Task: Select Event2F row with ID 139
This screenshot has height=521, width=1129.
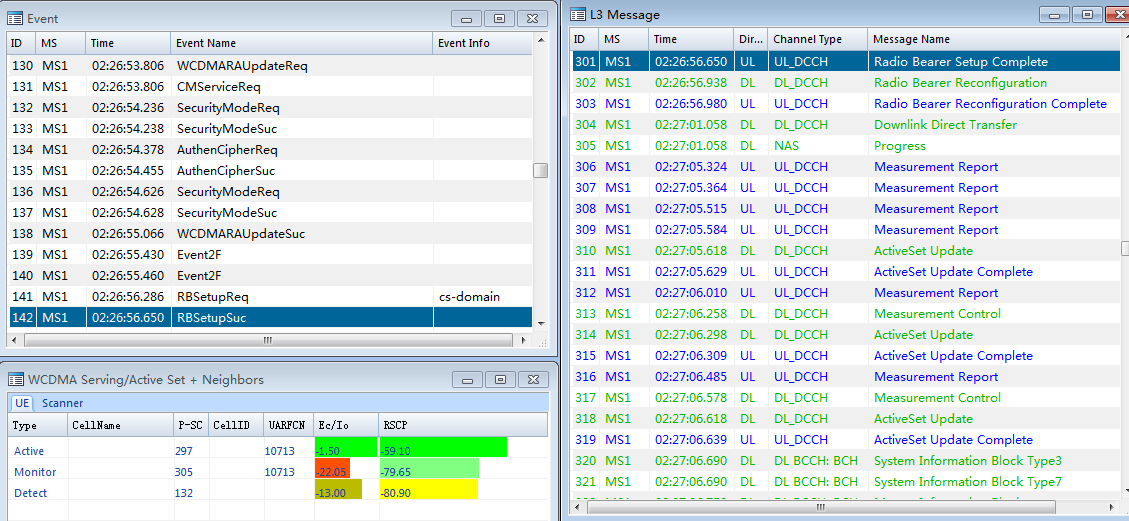Action: [270, 255]
